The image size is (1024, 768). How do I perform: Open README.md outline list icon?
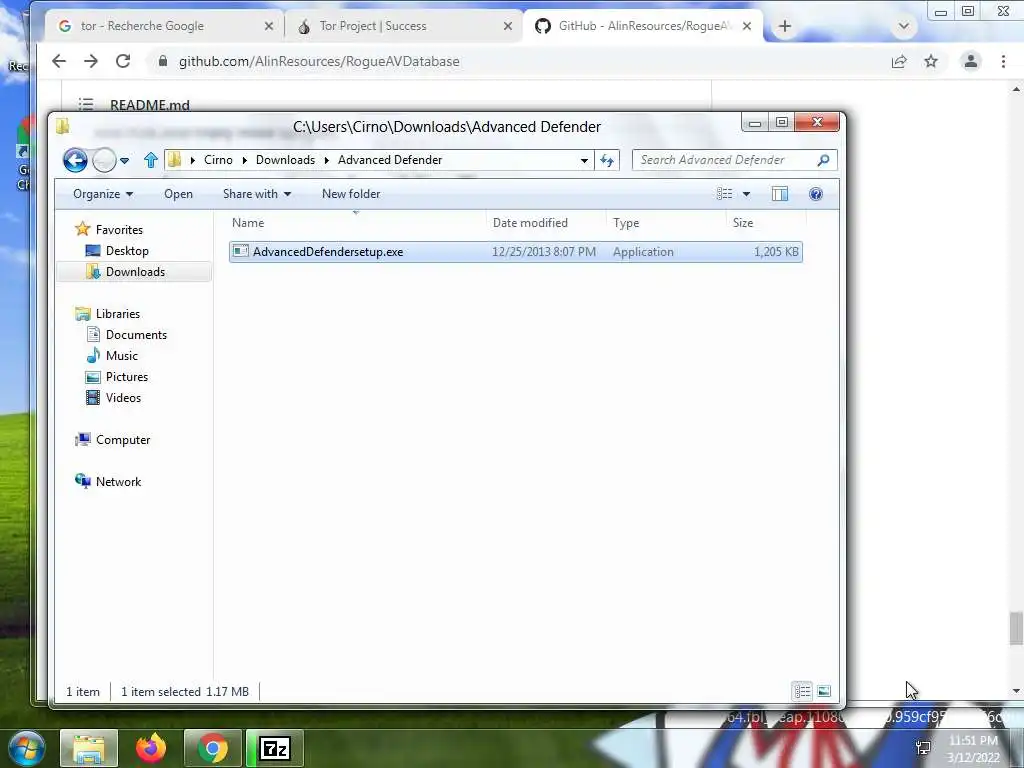point(86,104)
